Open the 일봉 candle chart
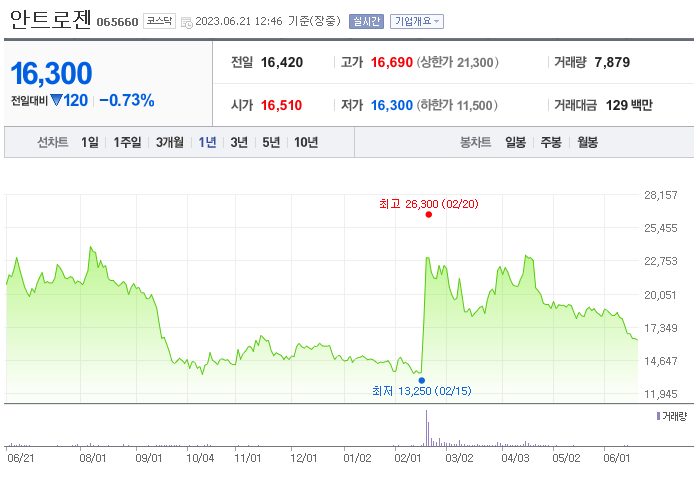Viewport: 694px width, 481px height. tap(516, 142)
